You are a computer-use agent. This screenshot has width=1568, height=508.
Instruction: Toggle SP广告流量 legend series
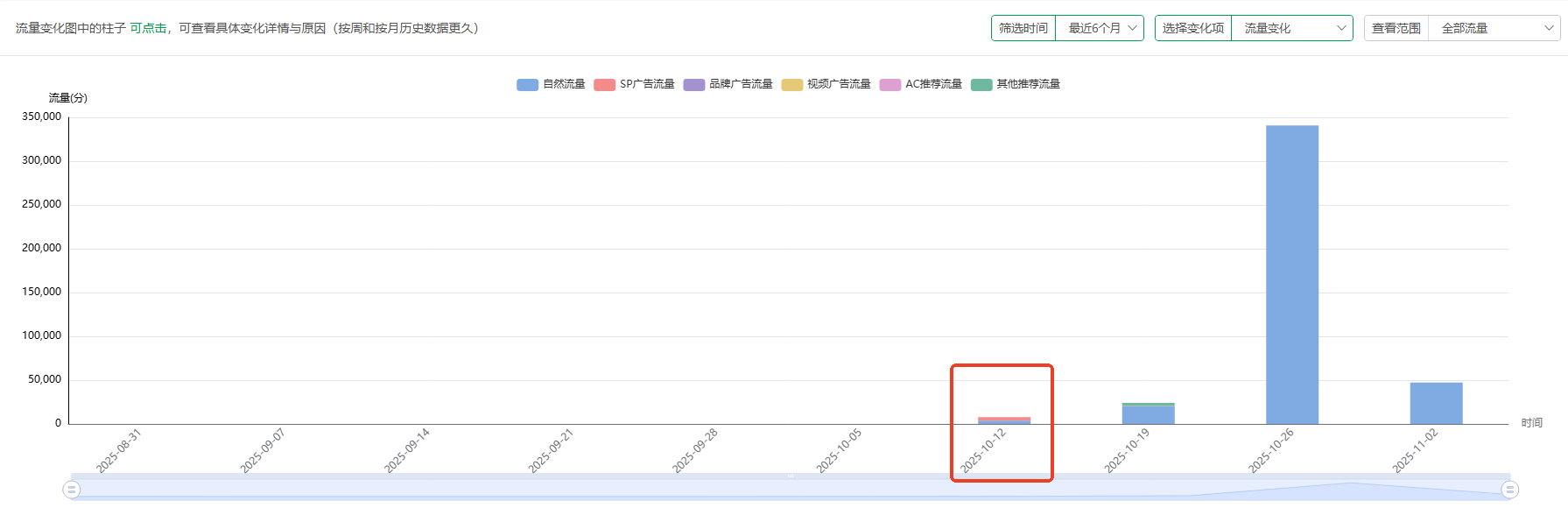coord(634,84)
